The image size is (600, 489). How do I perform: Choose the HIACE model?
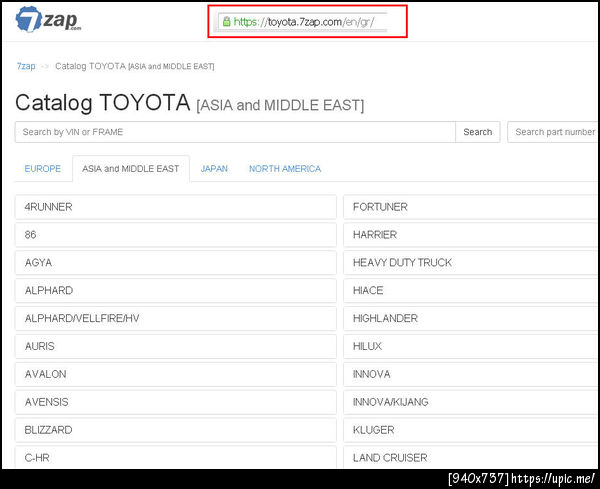click(471, 290)
